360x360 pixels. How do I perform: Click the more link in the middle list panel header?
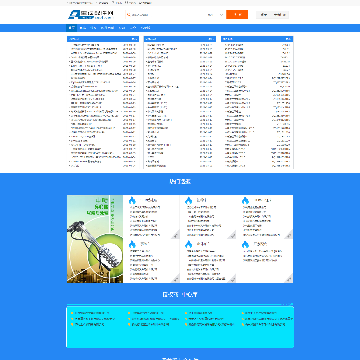coord(211,39)
